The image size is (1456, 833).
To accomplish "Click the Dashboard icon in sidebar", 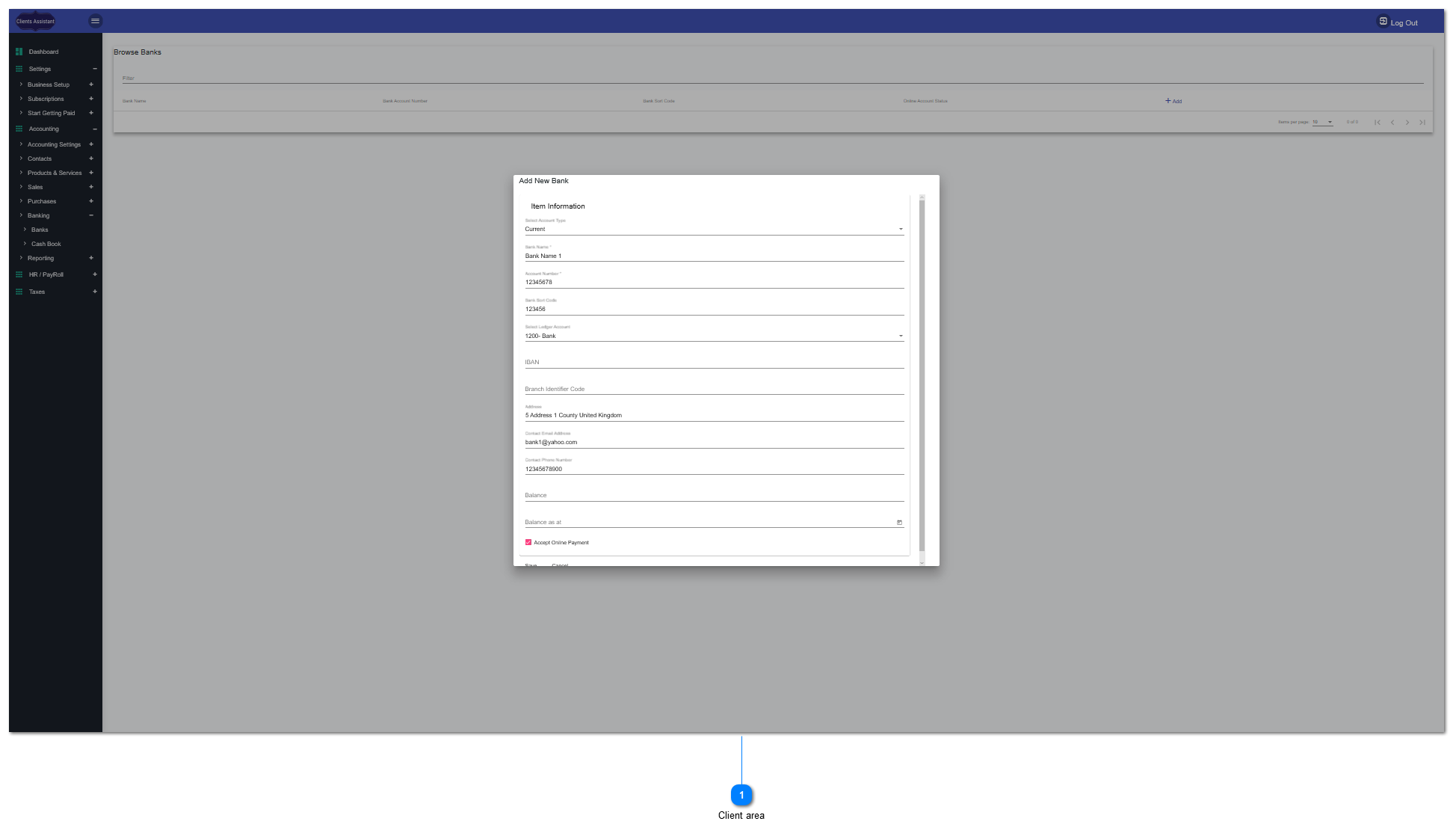I will pos(19,52).
